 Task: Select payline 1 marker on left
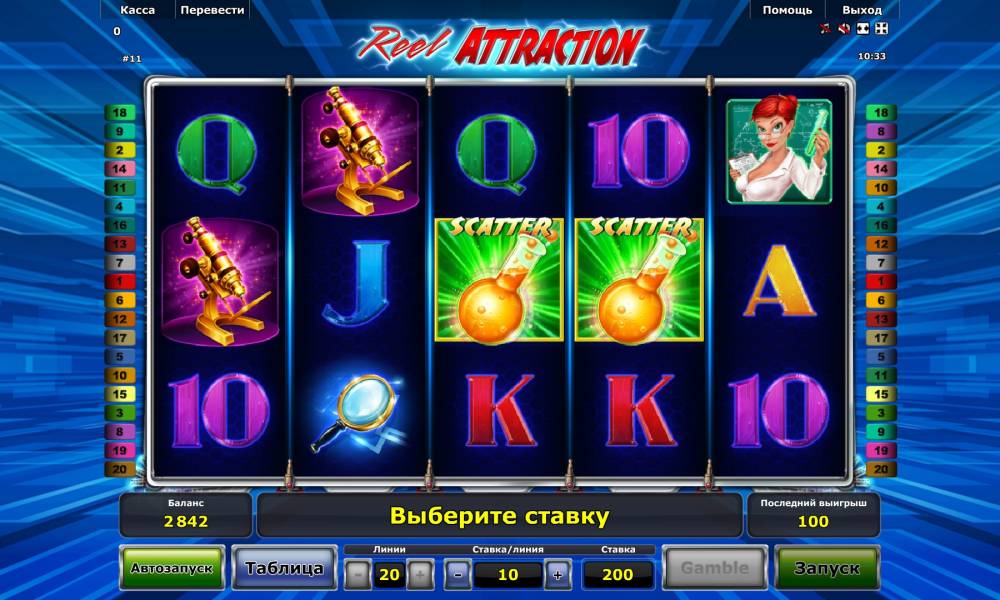point(120,281)
